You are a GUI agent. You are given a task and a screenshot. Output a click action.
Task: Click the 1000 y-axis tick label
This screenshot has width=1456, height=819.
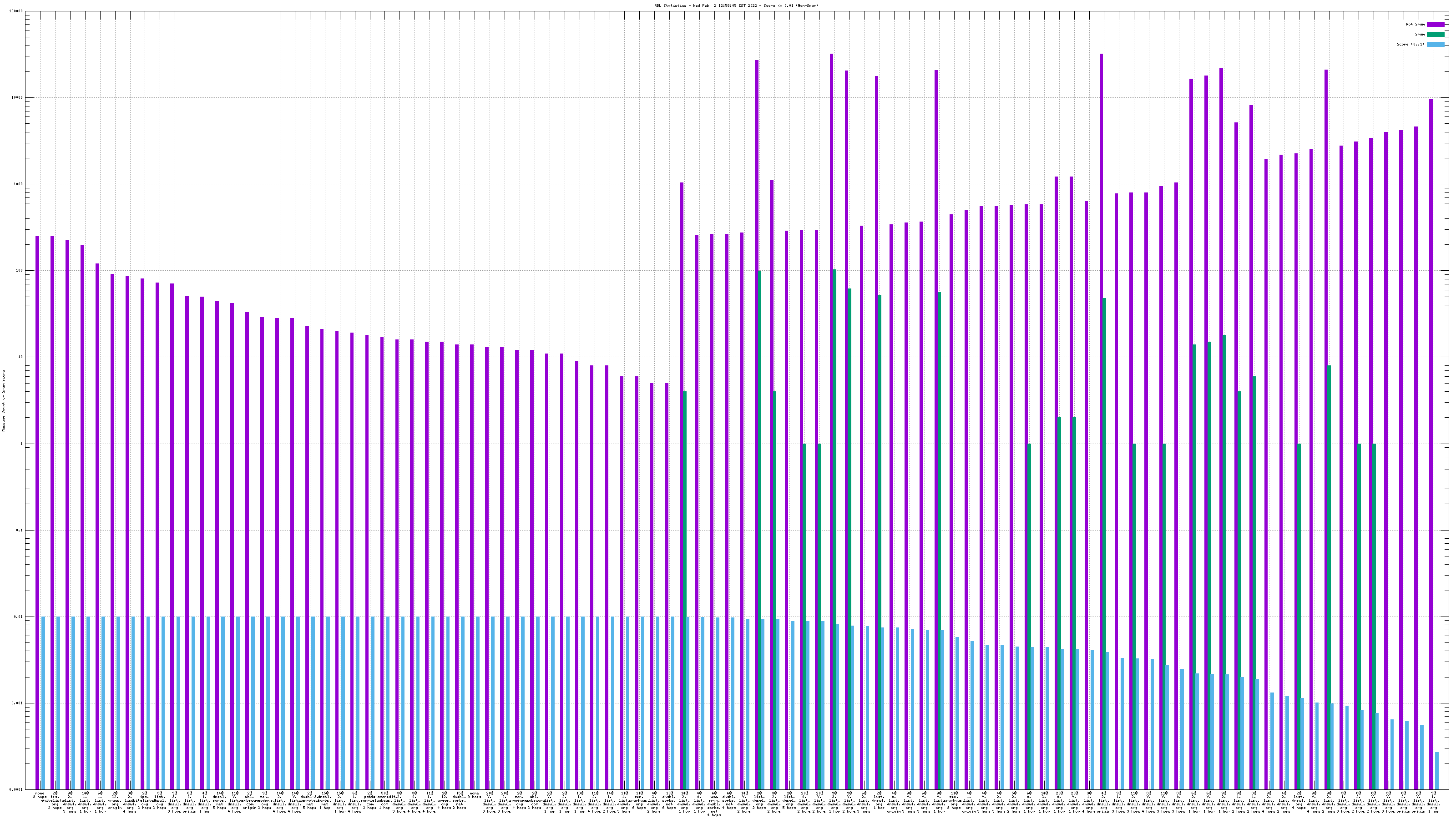coord(19,184)
